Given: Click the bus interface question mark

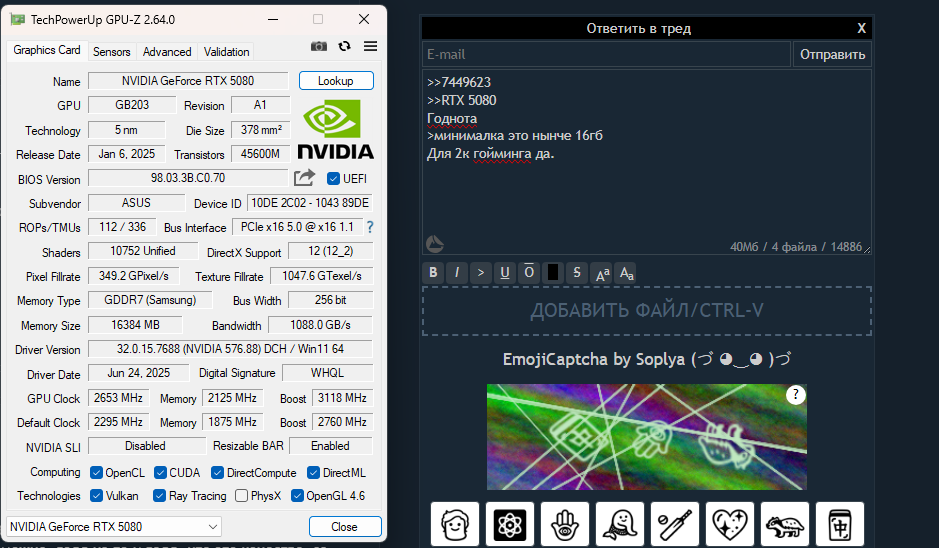Looking at the screenshot, I should click(370, 227).
